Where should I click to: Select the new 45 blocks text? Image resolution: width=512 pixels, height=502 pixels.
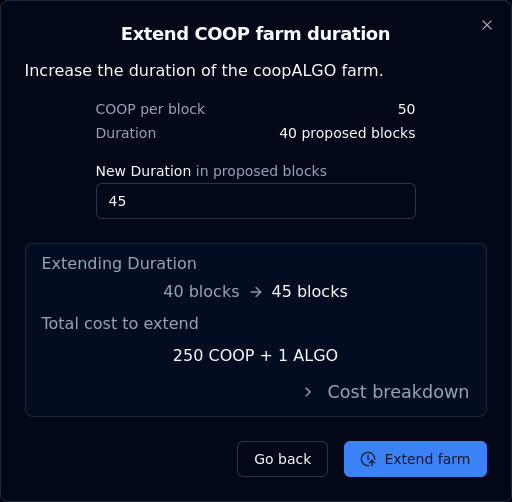click(x=309, y=292)
